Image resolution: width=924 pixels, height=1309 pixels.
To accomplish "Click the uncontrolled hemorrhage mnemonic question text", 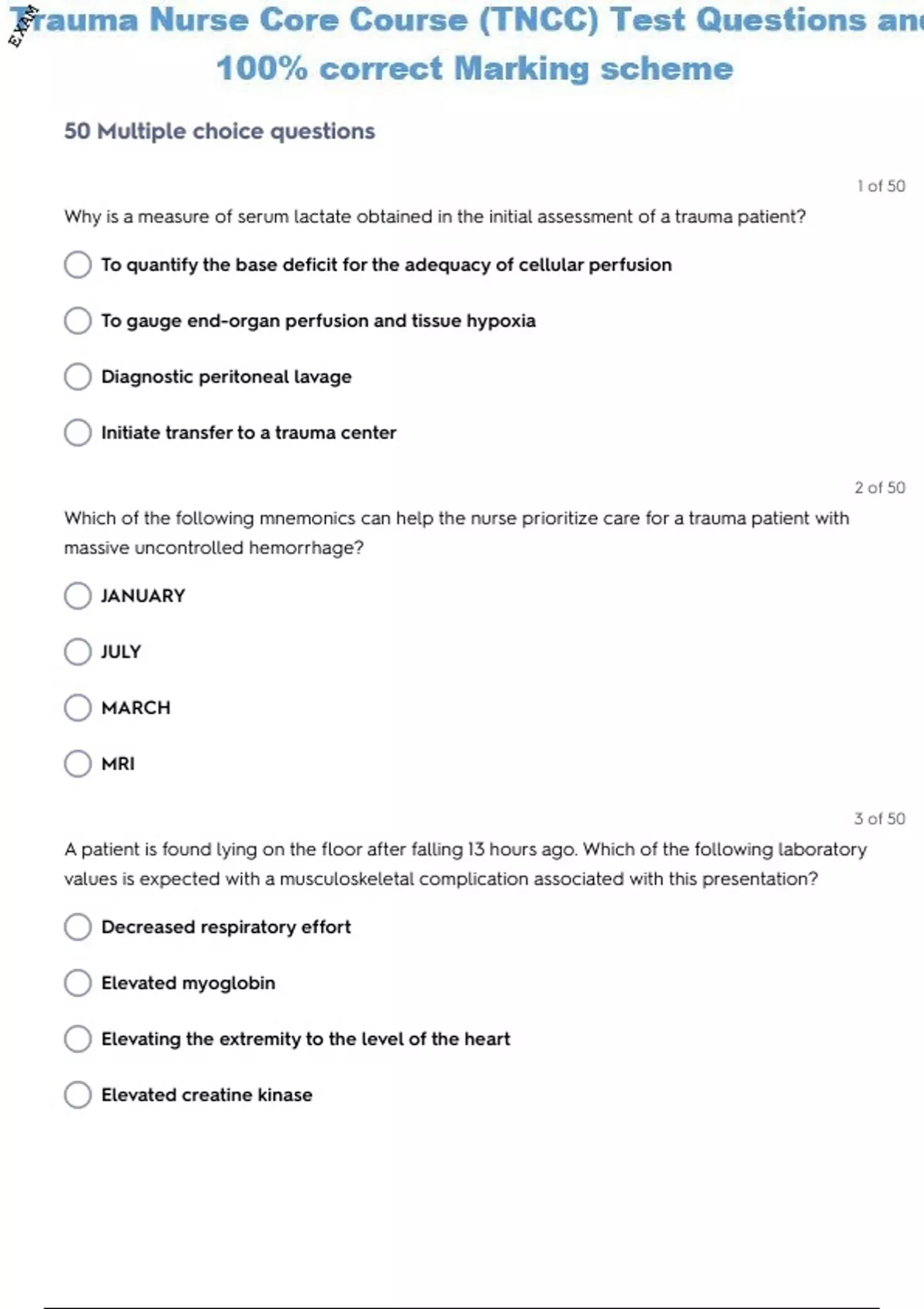I will 456,533.
